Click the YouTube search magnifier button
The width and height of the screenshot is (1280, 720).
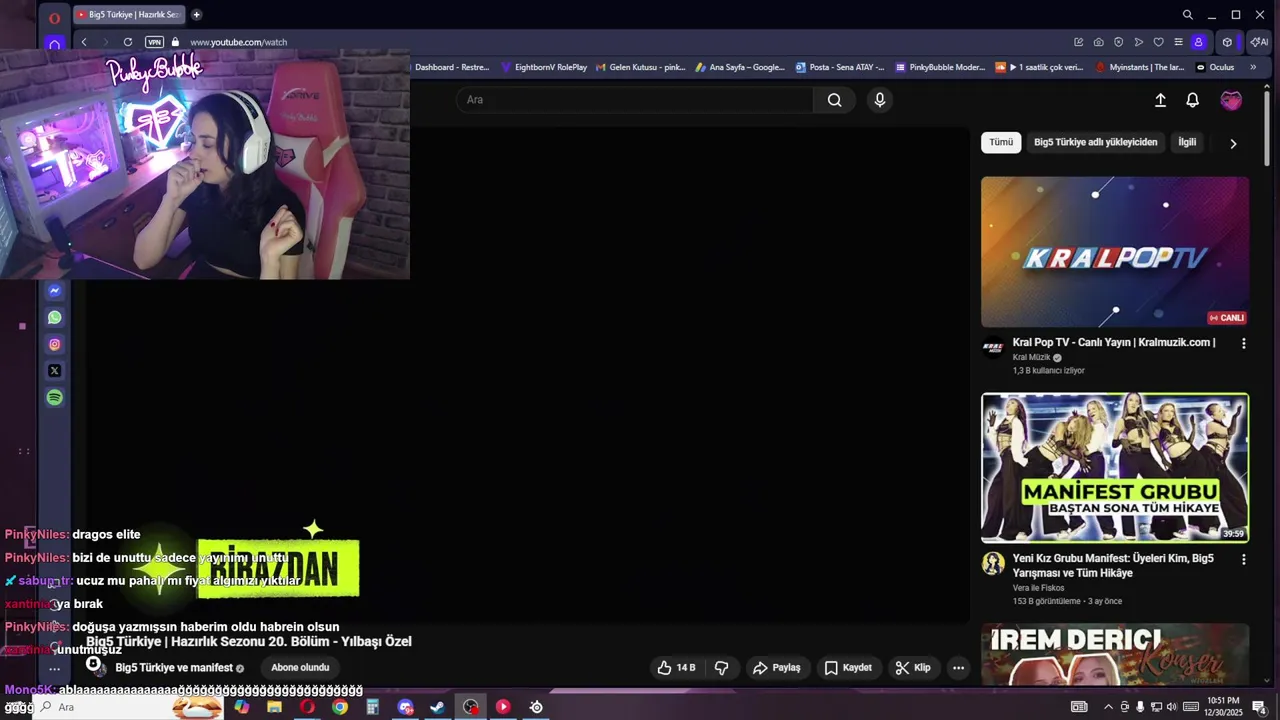tap(834, 100)
